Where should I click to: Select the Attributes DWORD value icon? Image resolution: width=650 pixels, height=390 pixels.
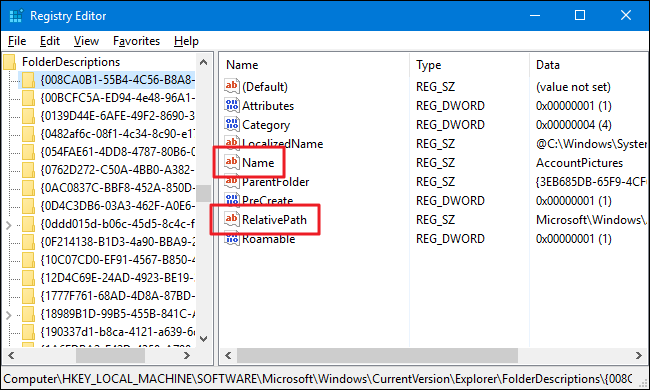point(232,105)
